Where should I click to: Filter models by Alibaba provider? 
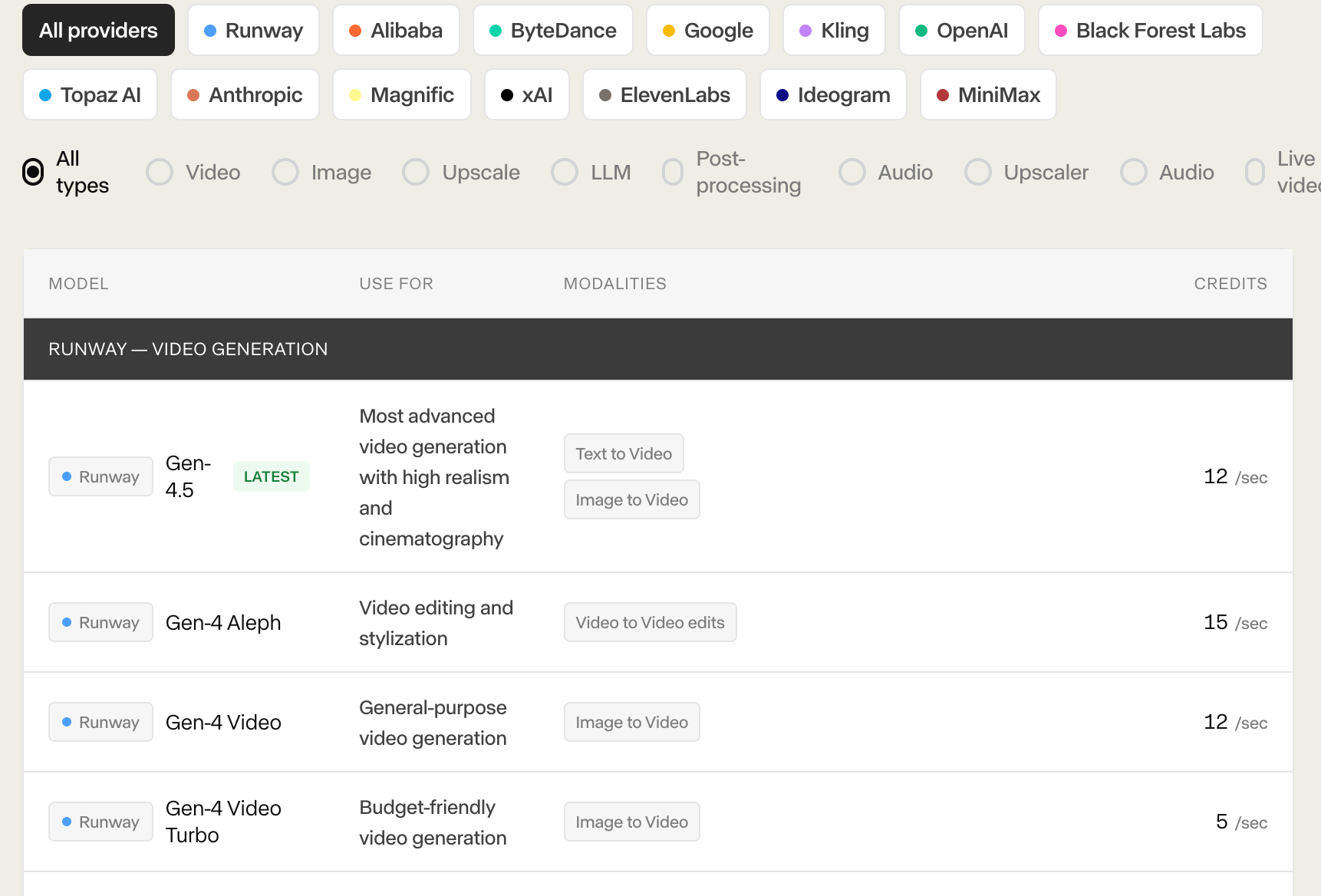396,31
